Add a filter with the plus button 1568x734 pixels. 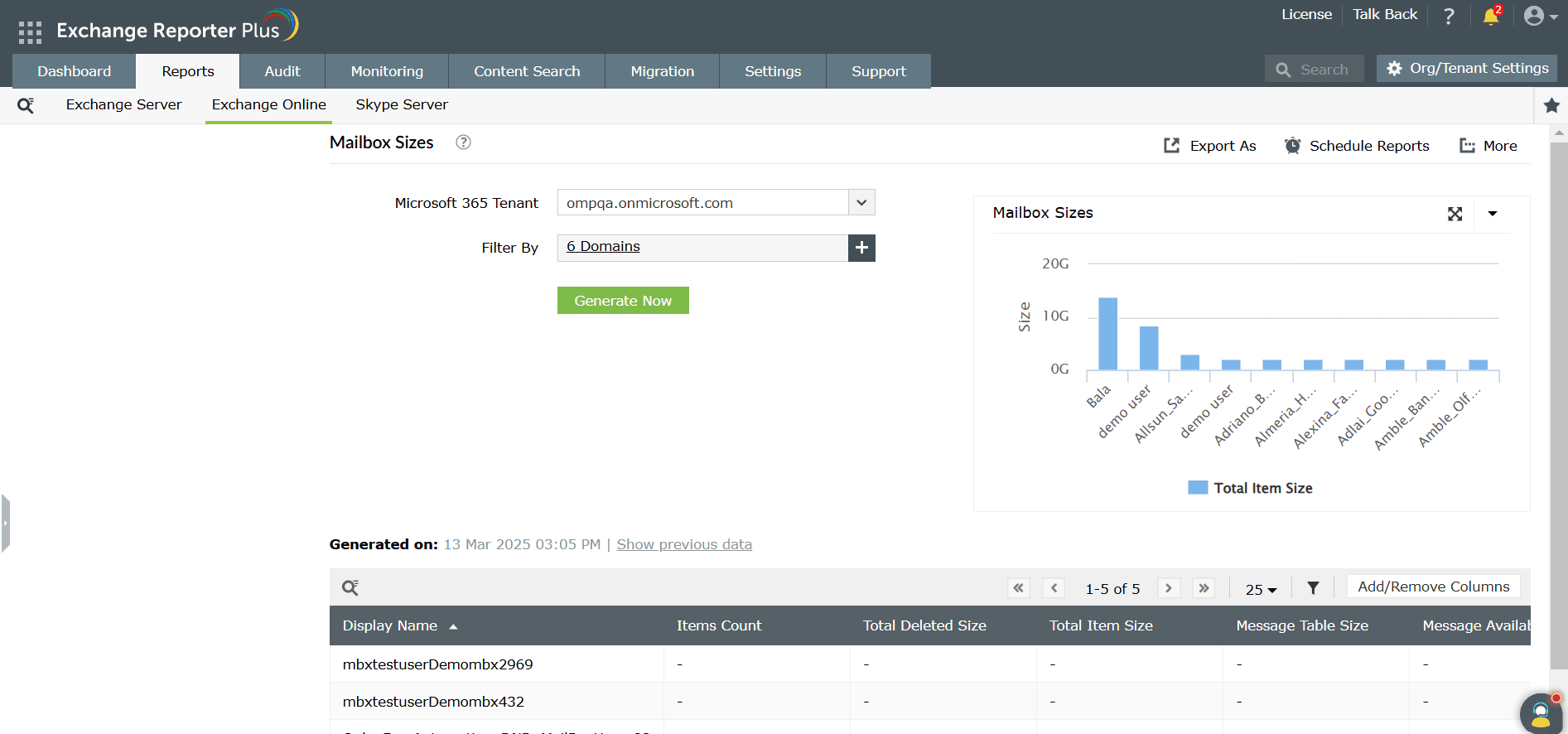(861, 248)
